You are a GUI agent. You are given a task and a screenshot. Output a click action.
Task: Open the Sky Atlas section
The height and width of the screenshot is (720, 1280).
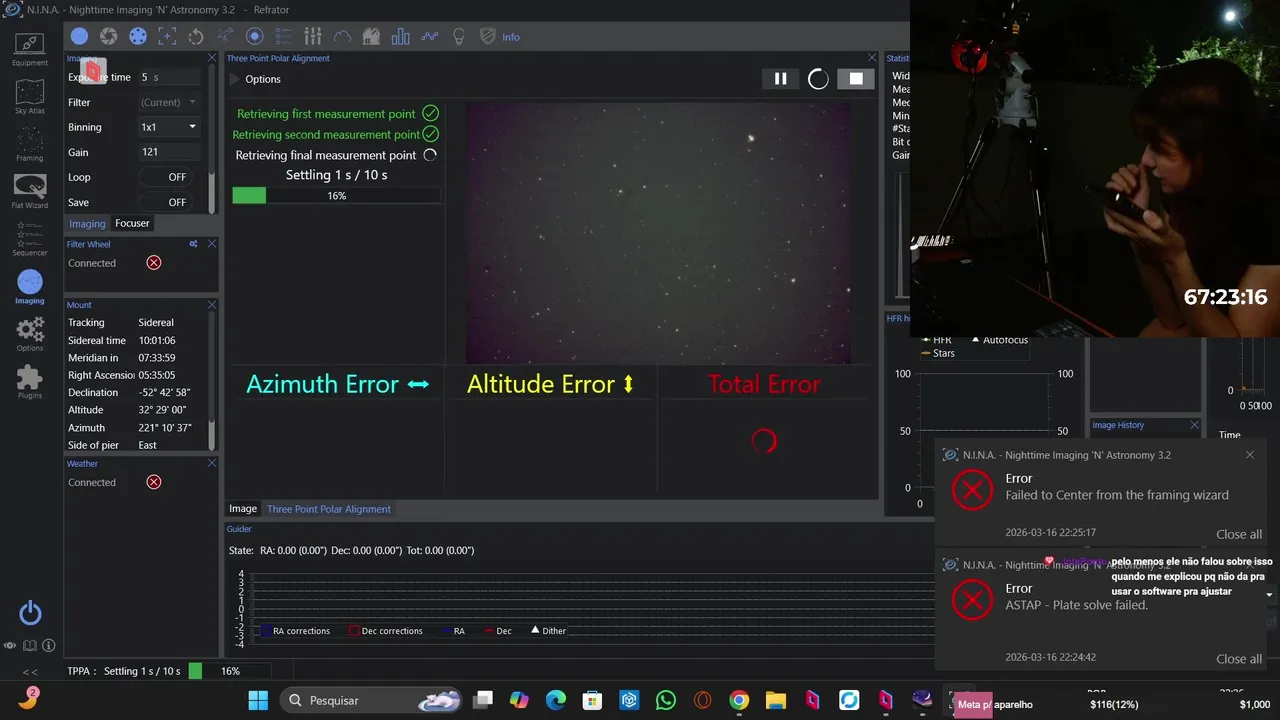click(x=30, y=97)
